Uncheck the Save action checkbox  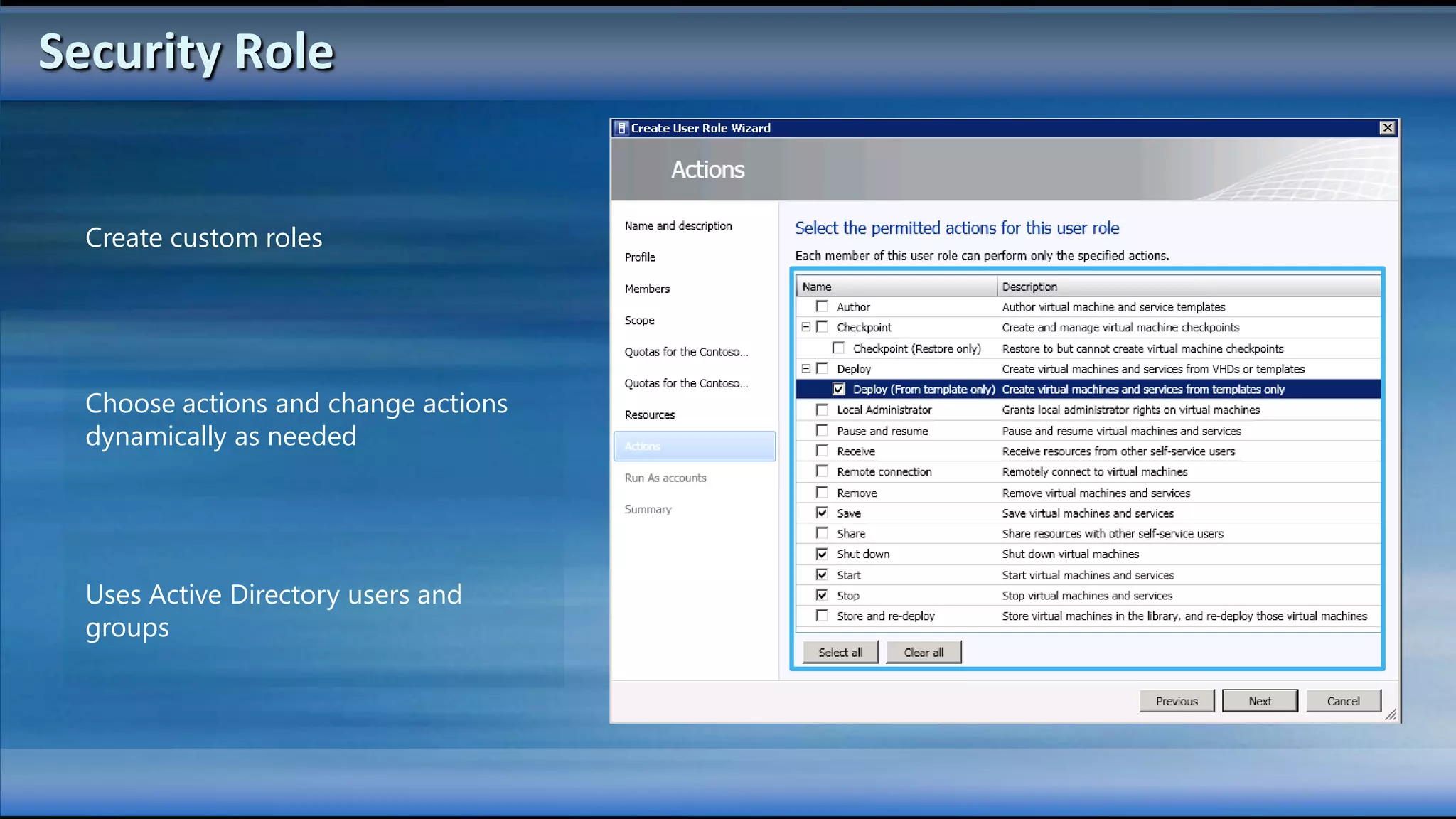823,513
